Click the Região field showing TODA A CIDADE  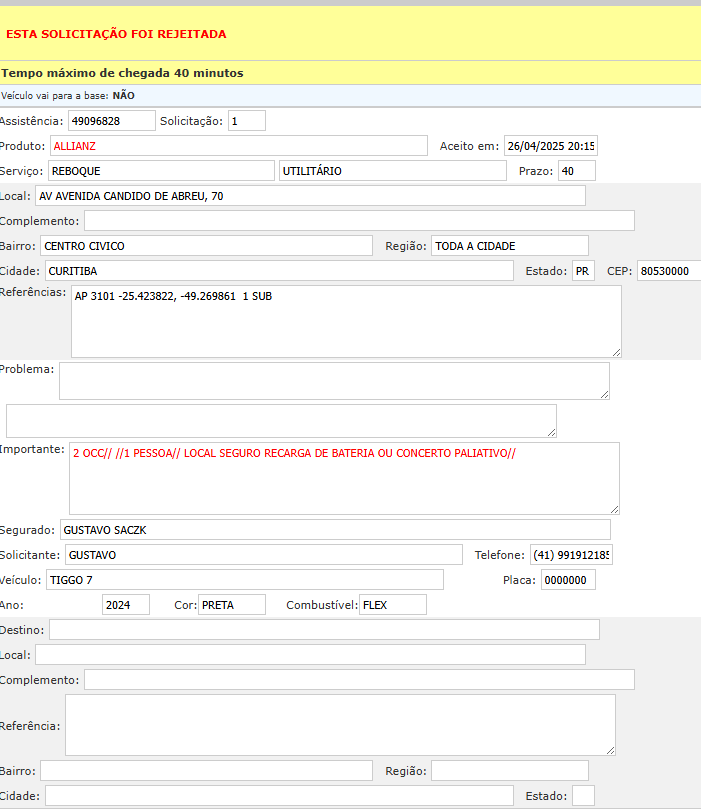pos(509,246)
